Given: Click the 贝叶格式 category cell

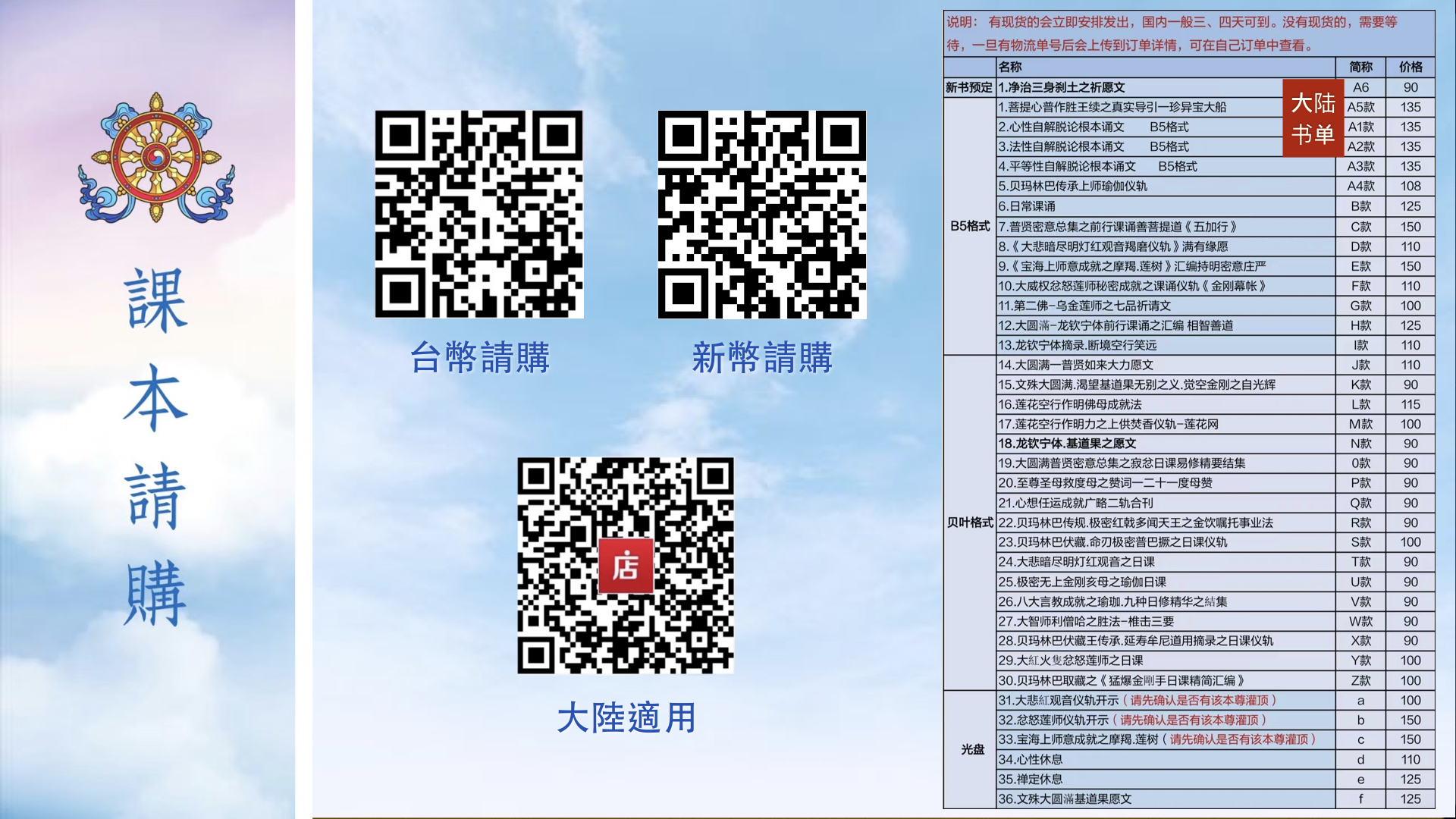Looking at the screenshot, I should coord(970,522).
